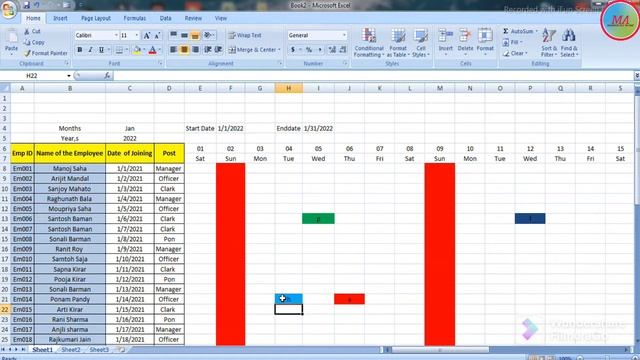Click Merge & Center

[254, 50]
